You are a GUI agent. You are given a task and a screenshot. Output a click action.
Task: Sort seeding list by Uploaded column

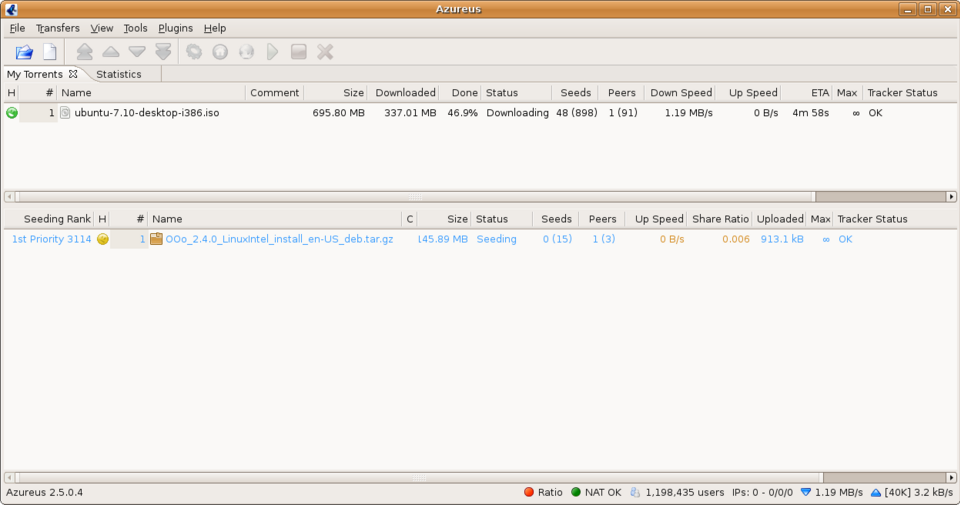779,219
